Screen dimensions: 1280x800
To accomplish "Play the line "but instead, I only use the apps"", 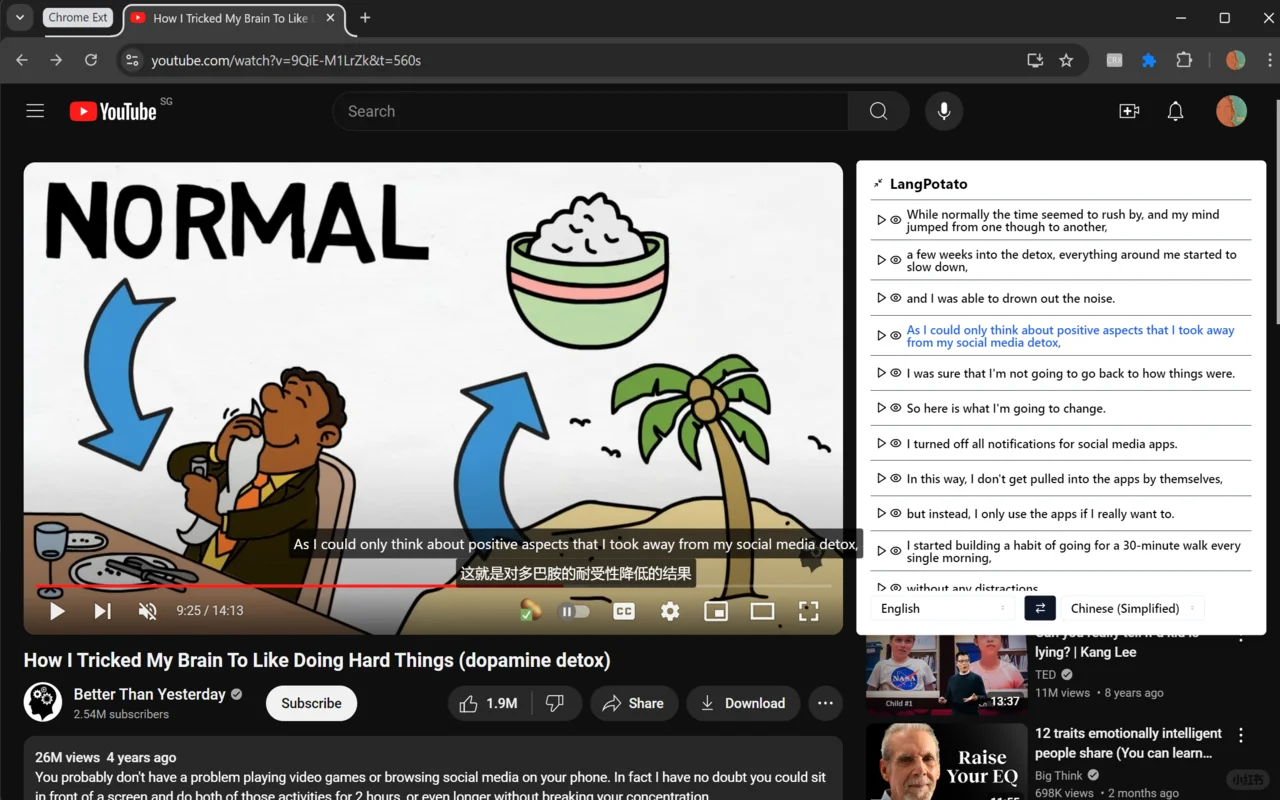I will coord(881,513).
